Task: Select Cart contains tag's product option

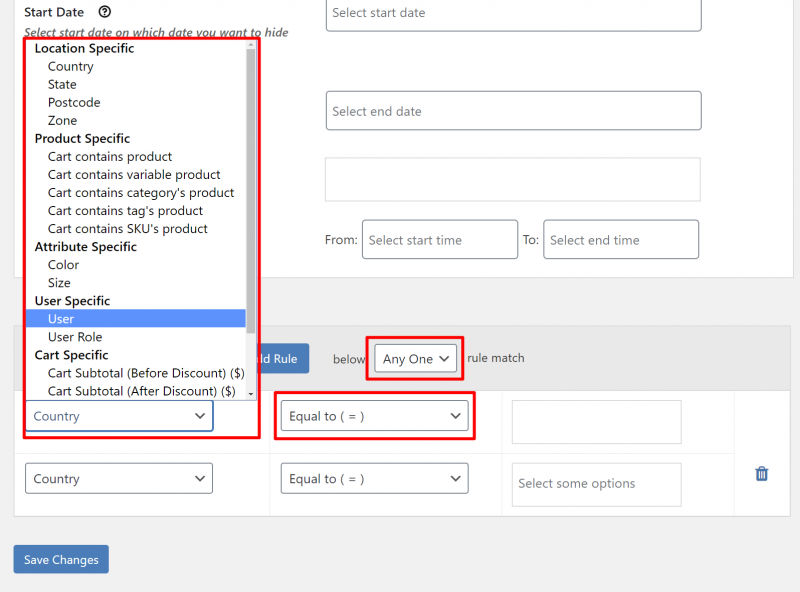Action: click(136, 211)
